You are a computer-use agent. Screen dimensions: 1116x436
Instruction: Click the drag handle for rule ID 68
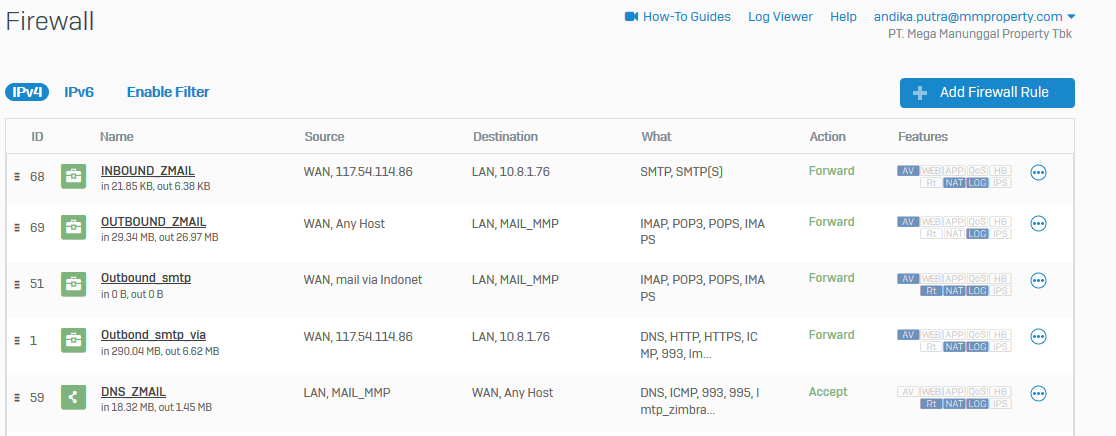pos(17,177)
